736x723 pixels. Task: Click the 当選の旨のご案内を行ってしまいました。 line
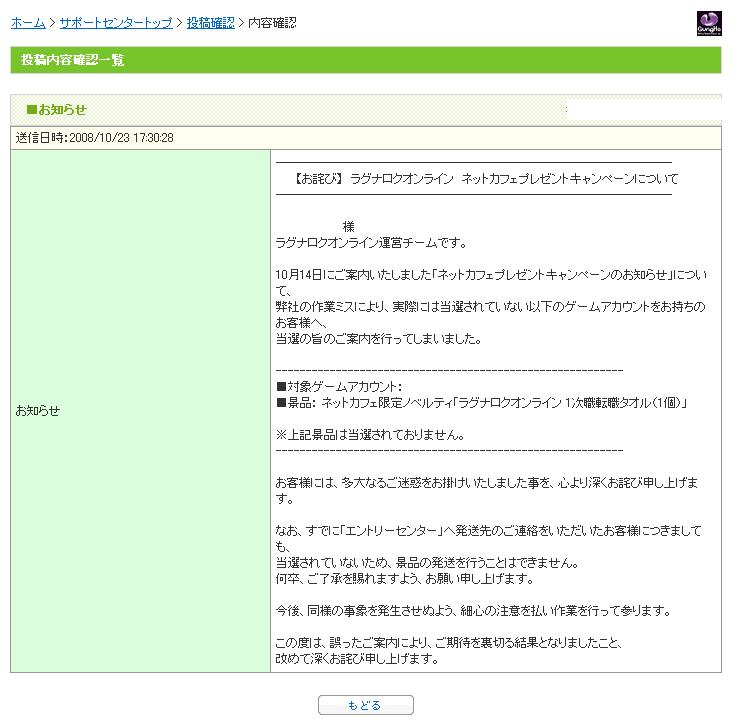[378, 338]
